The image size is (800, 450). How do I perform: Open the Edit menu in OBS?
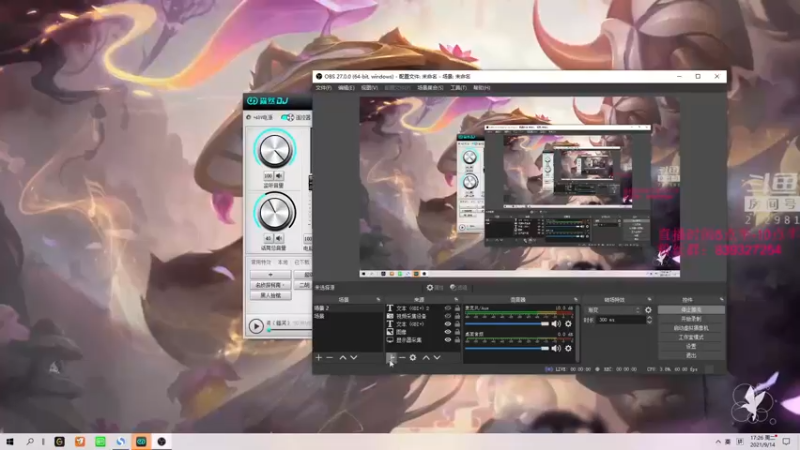pos(346,88)
